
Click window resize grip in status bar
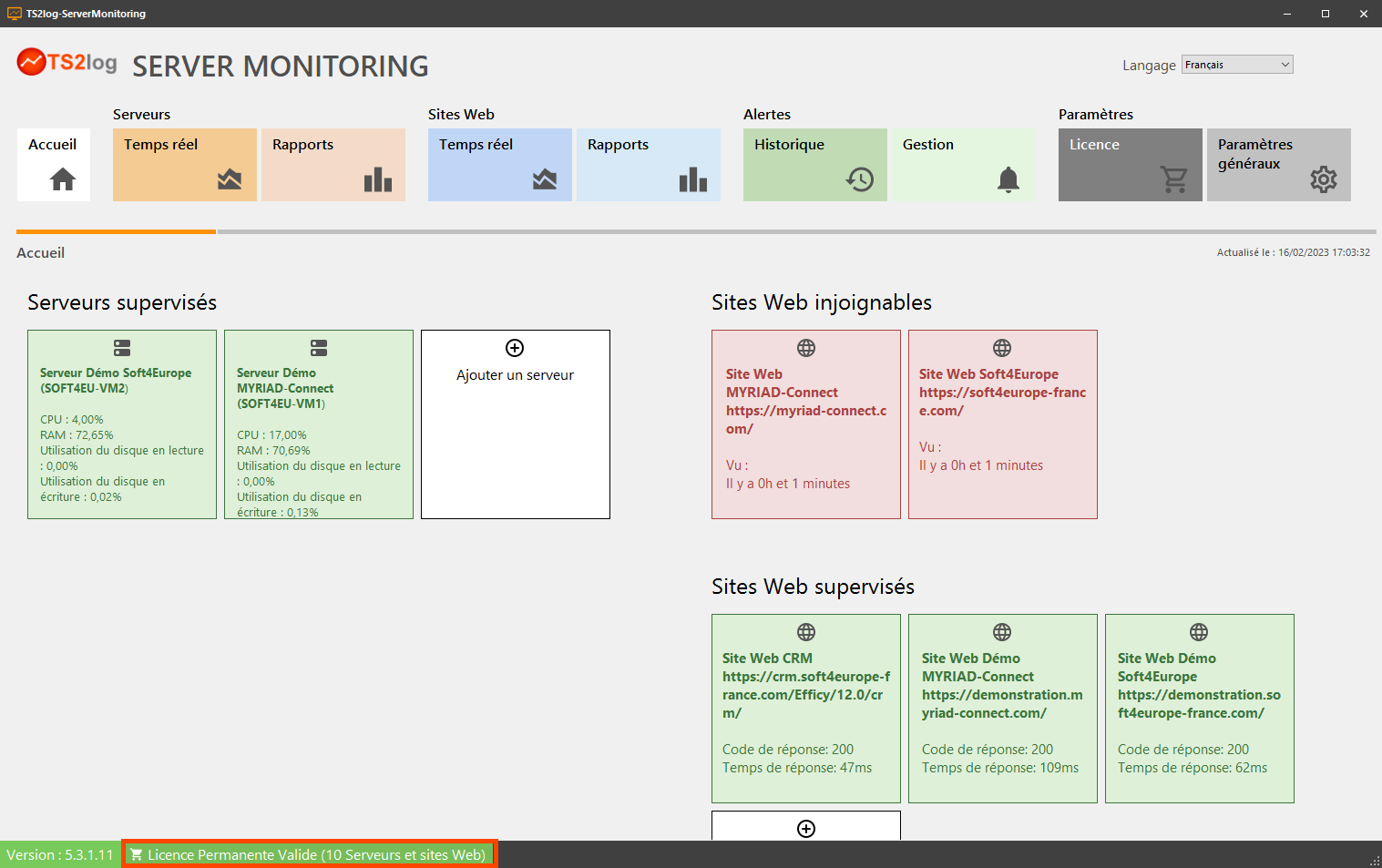pos(1375,861)
